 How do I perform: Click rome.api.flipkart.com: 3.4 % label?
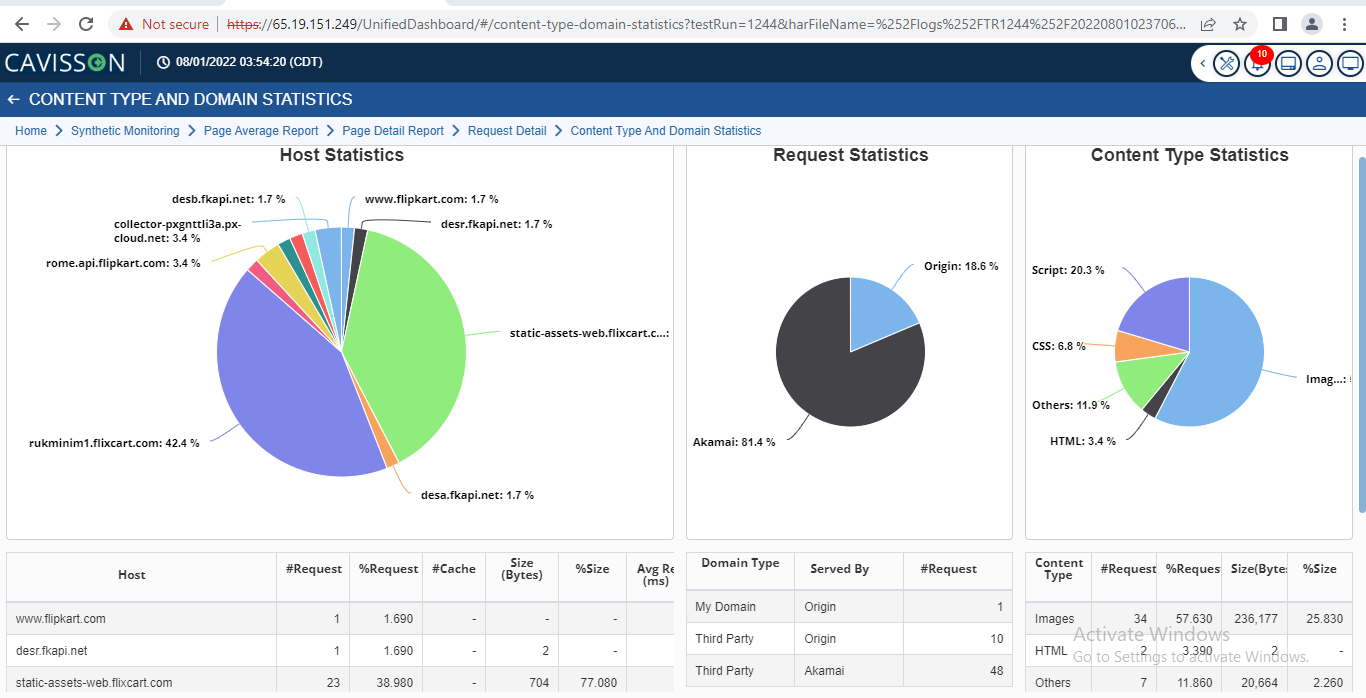(123, 263)
